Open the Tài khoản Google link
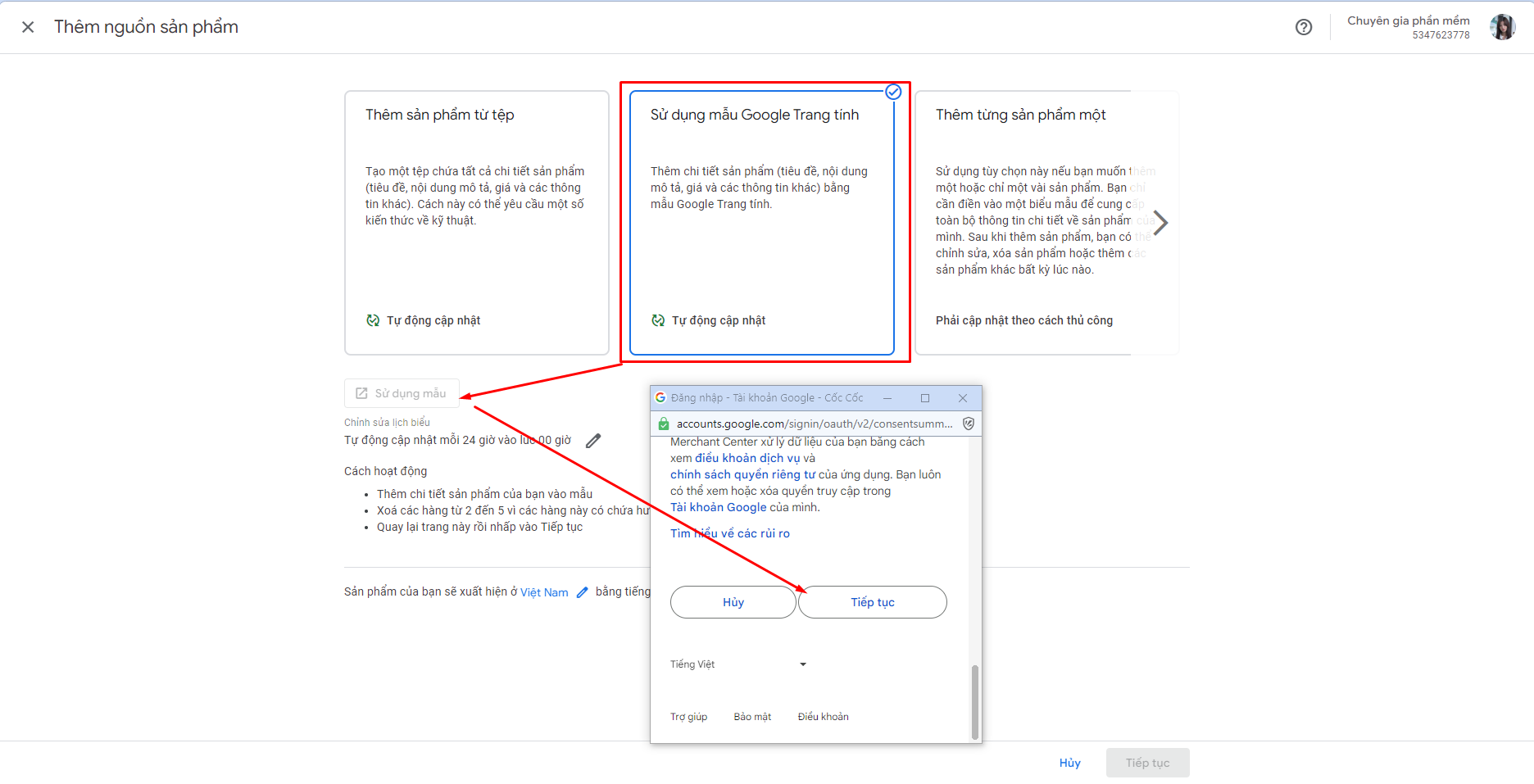Image resolution: width=1534 pixels, height=784 pixels. pyautogui.click(x=719, y=507)
